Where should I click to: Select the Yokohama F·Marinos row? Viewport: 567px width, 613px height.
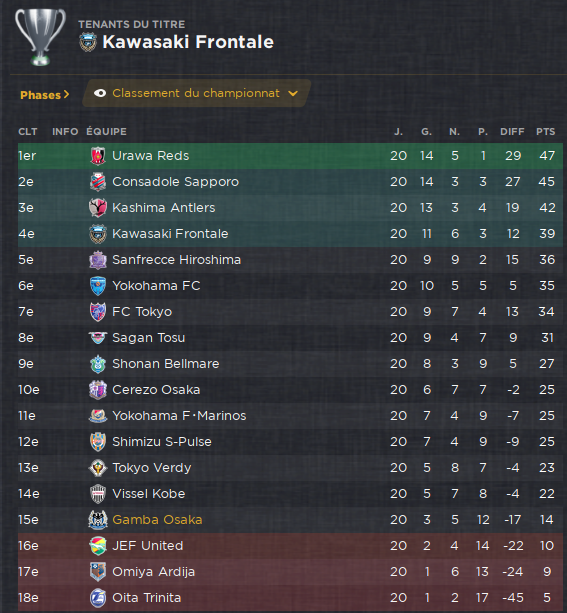291,416
